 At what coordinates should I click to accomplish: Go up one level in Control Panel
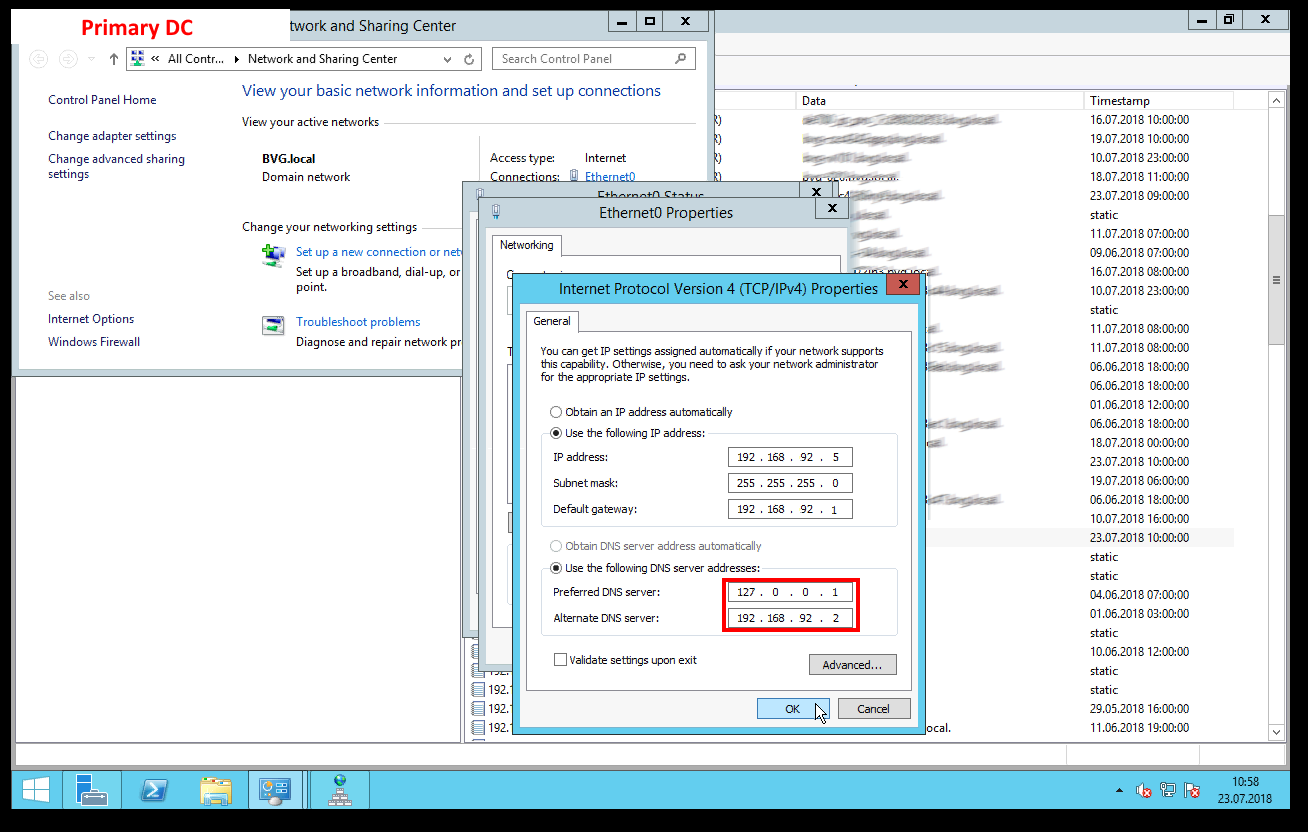(114, 59)
